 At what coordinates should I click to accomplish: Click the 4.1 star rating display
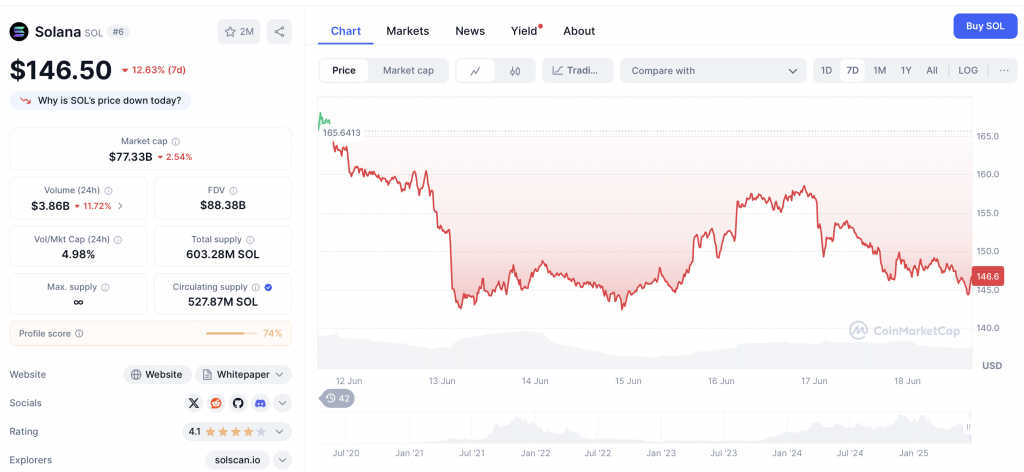tap(227, 432)
